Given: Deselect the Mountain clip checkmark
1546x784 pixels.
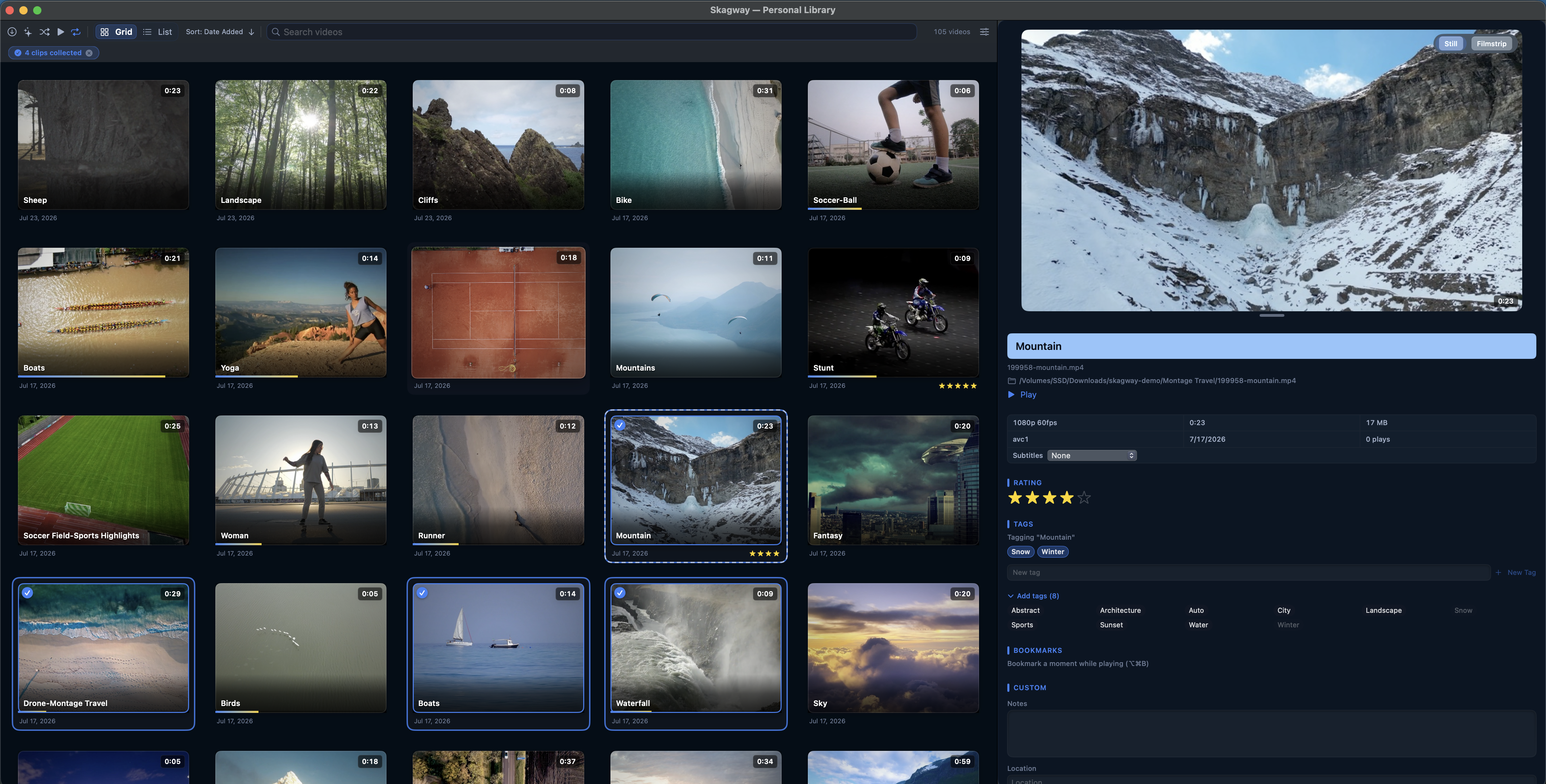Looking at the screenshot, I should click(x=620, y=425).
